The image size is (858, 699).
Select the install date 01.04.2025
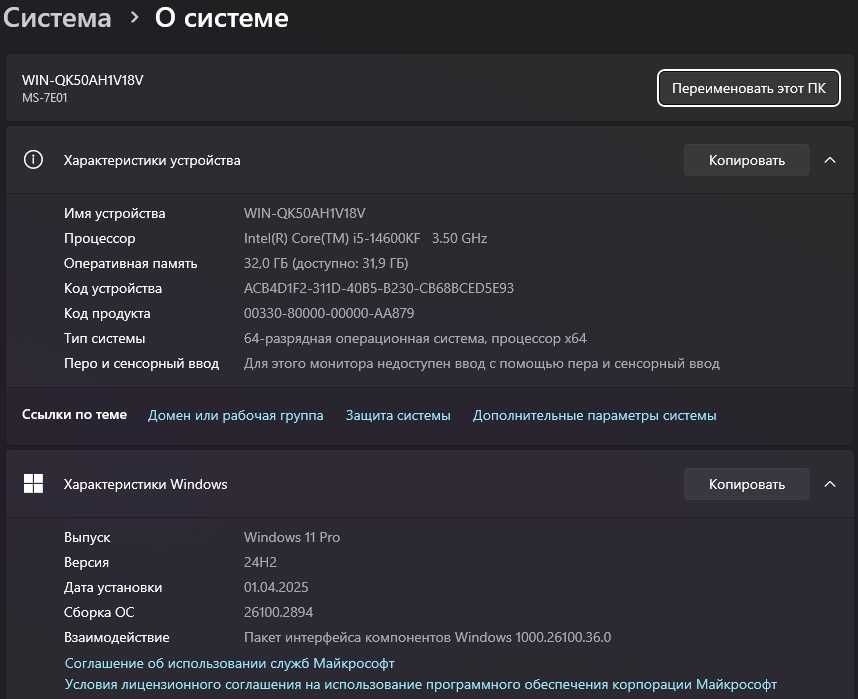(x=276, y=587)
